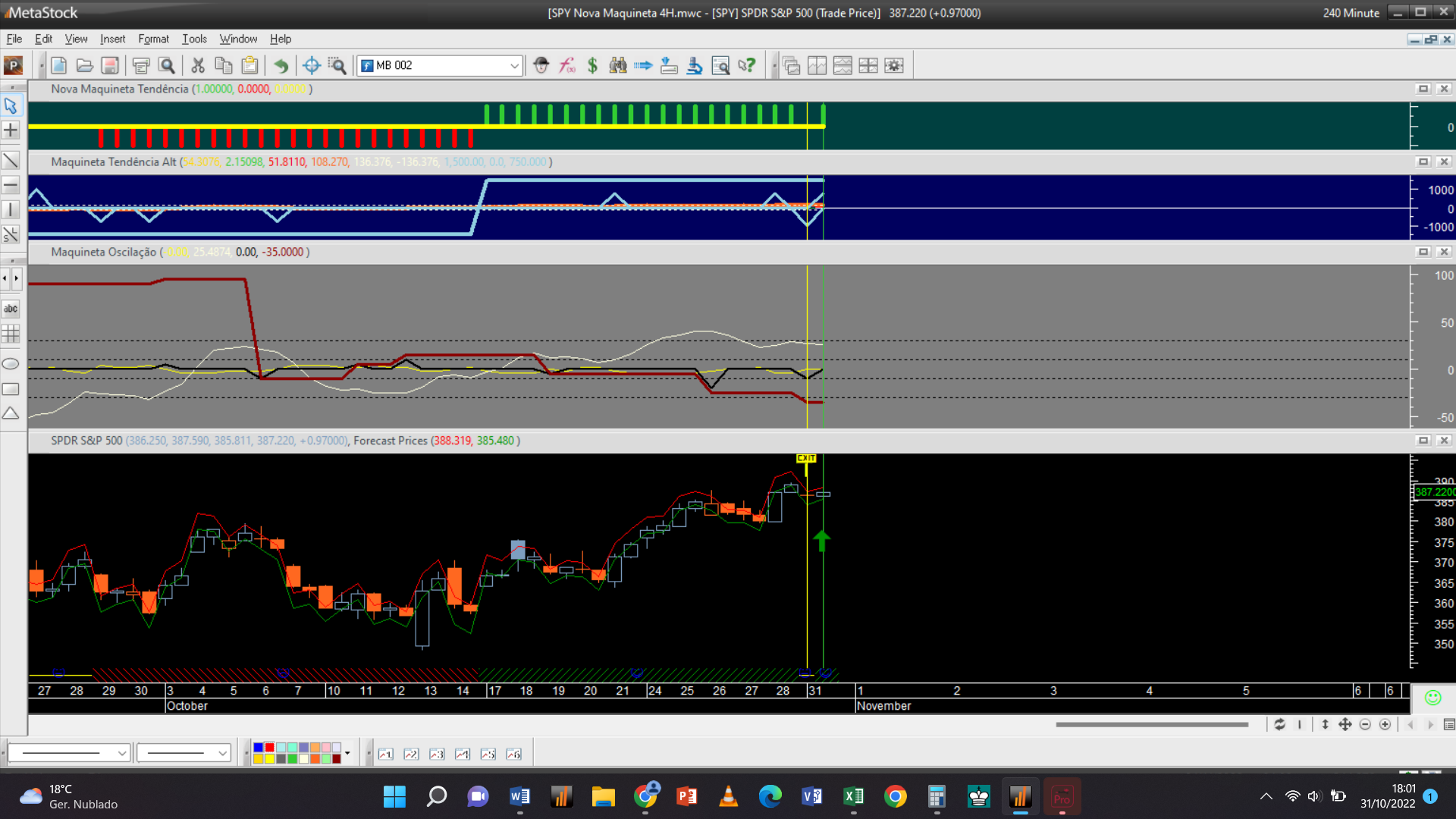
Task: Select the text abc annotation tool
Action: 11,309
